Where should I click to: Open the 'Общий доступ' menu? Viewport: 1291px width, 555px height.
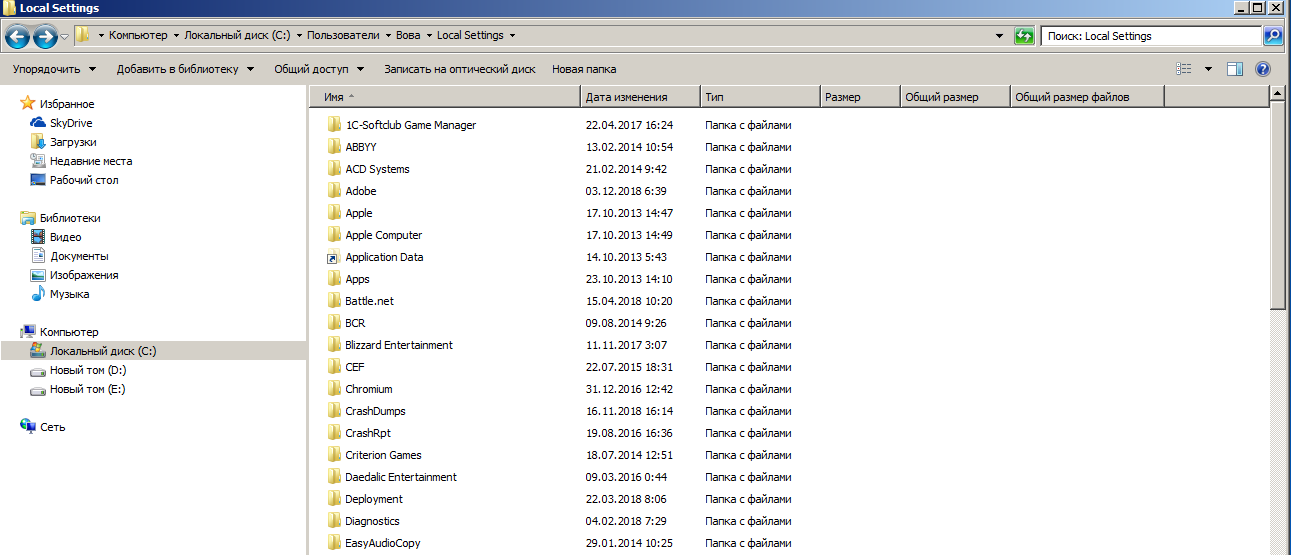320,69
